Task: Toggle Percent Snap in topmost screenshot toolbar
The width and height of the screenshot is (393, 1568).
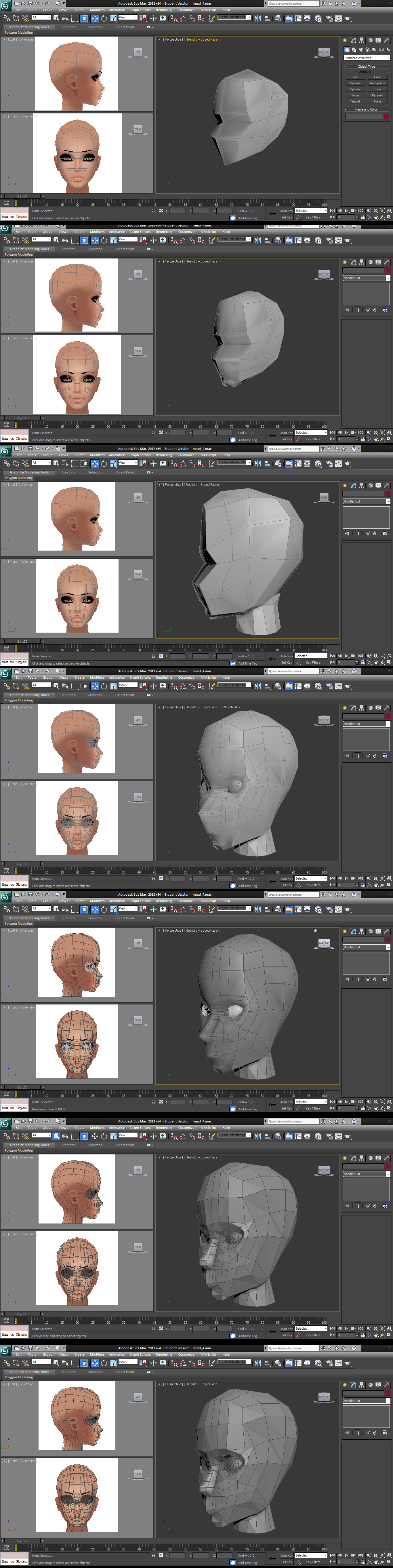Action: coord(192,18)
